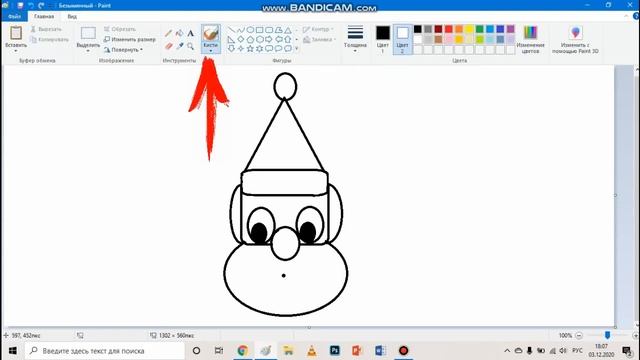Choose the Pentagon shape
This screenshot has height=360, width=640.
250,40
